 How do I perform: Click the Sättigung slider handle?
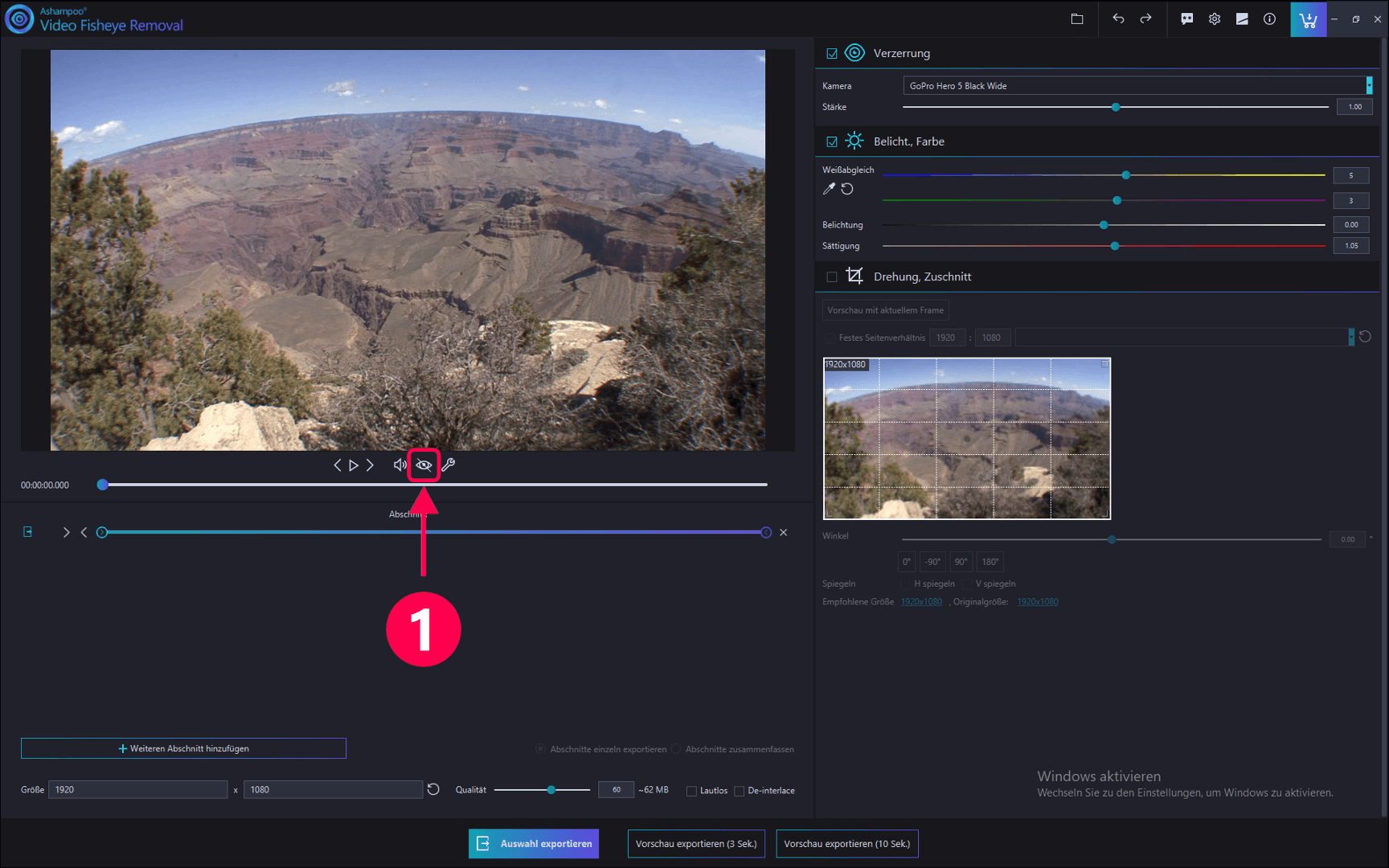[x=1115, y=246]
